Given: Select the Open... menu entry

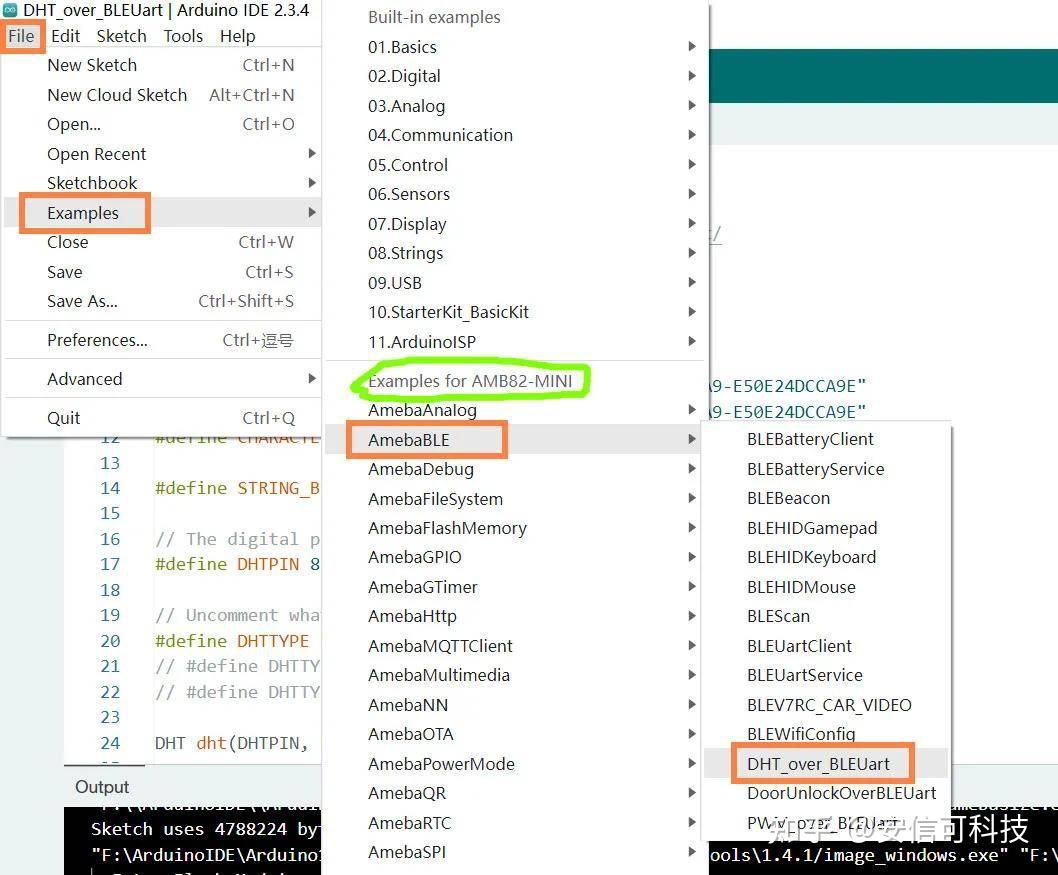Looking at the screenshot, I should click(162, 124).
